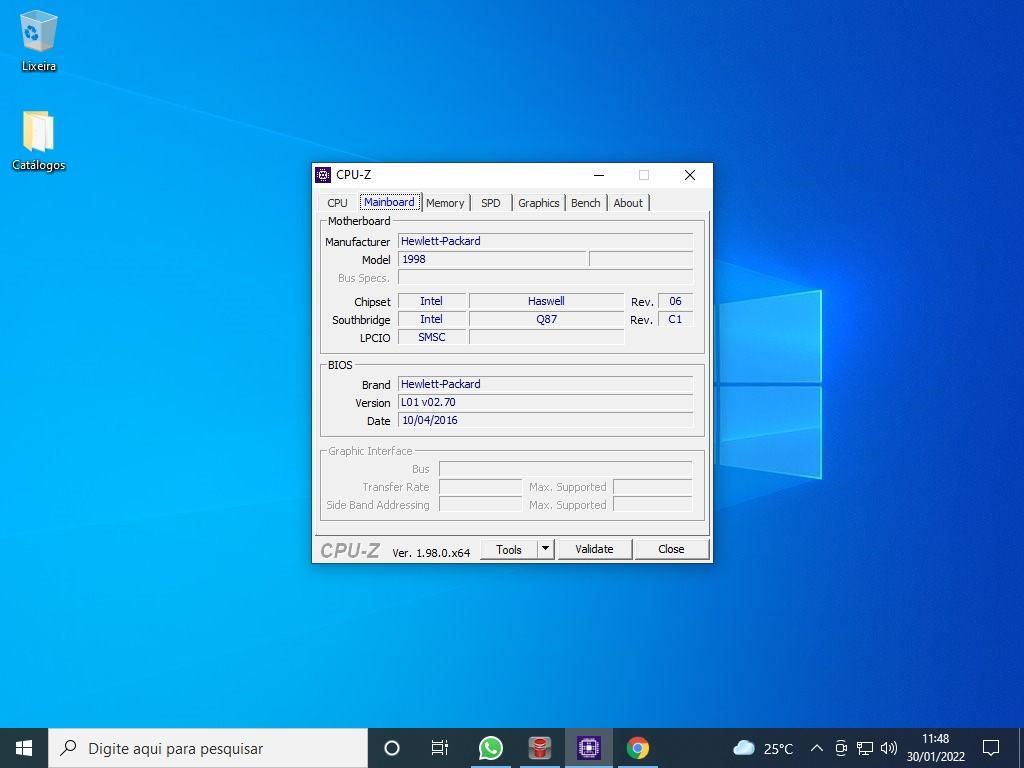Open the Bench tab
The height and width of the screenshot is (768, 1024).
586,203
